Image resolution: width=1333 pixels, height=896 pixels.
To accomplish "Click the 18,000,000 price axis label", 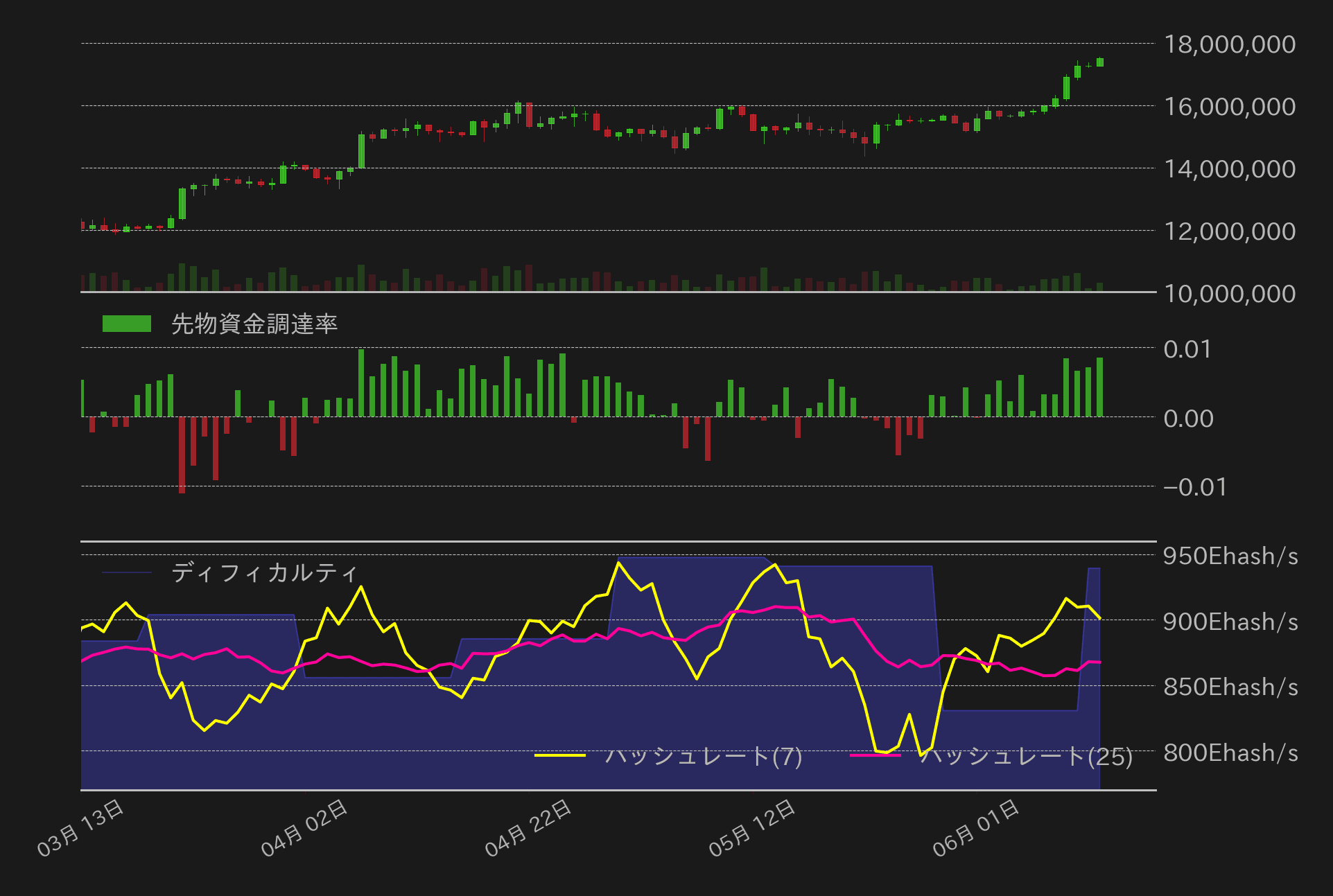I will [x=1229, y=44].
